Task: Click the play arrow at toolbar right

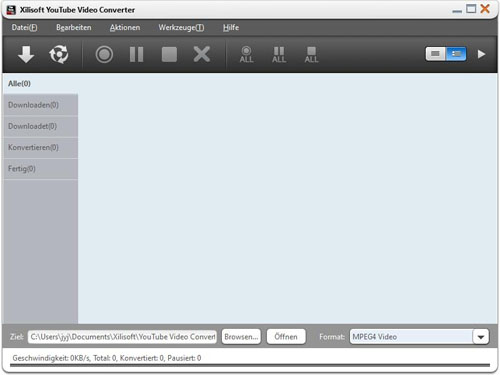Action: (x=481, y=54)
